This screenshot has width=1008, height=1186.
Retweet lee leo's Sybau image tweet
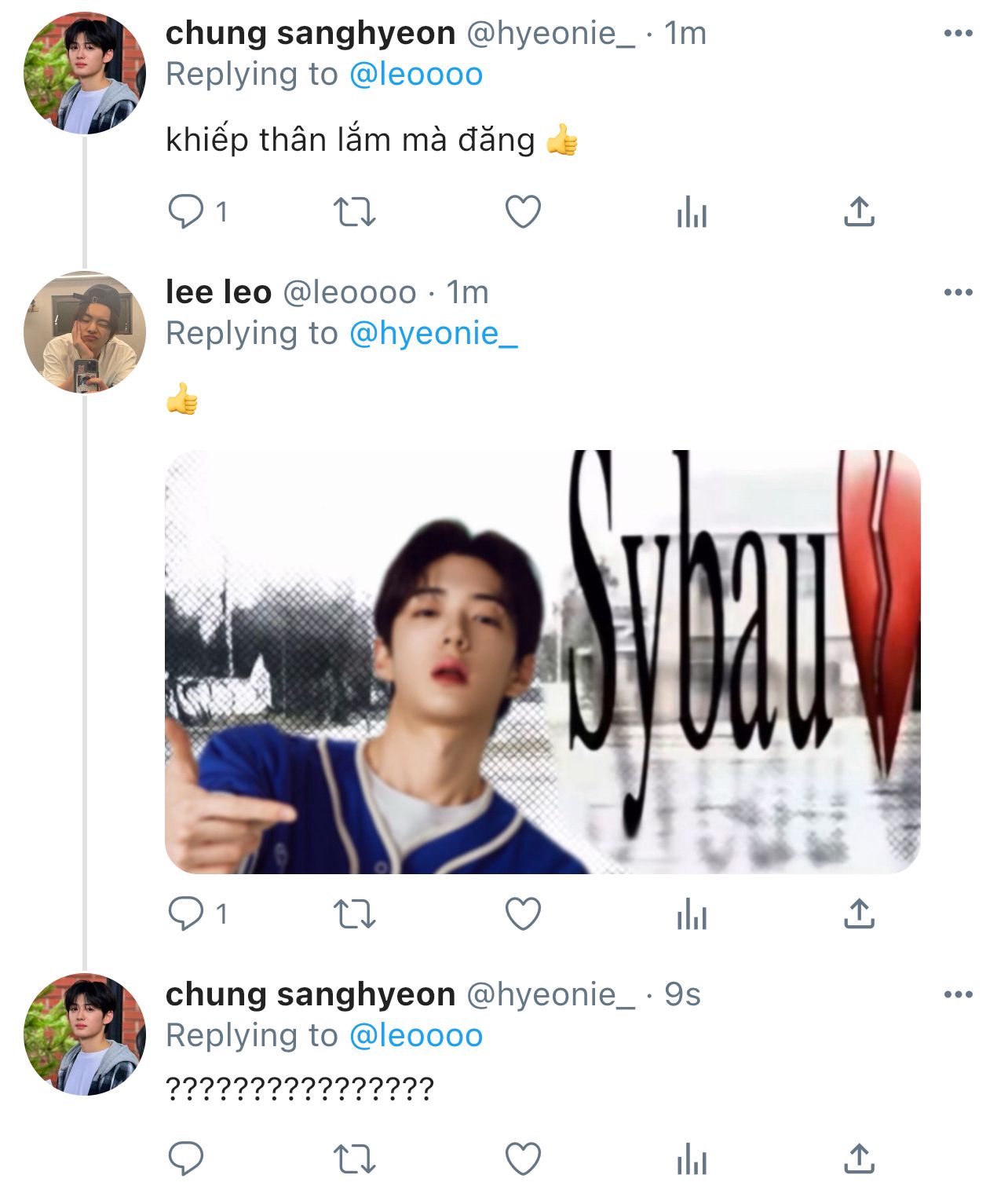[355, 914]
